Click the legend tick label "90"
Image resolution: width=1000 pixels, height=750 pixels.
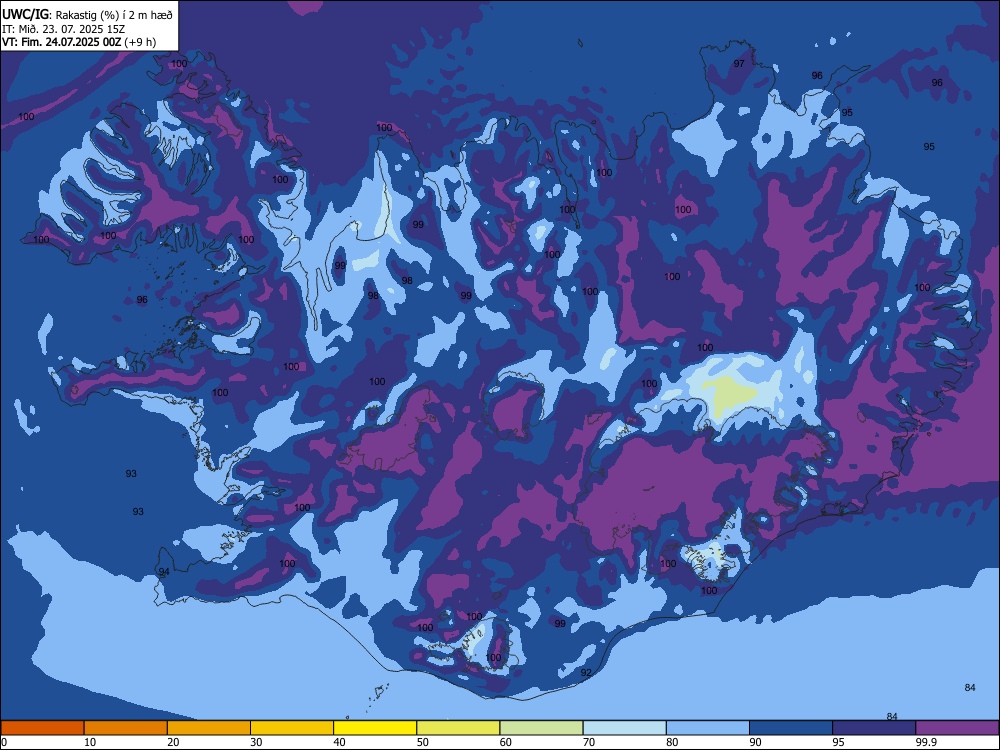click(x=755, y=742)
